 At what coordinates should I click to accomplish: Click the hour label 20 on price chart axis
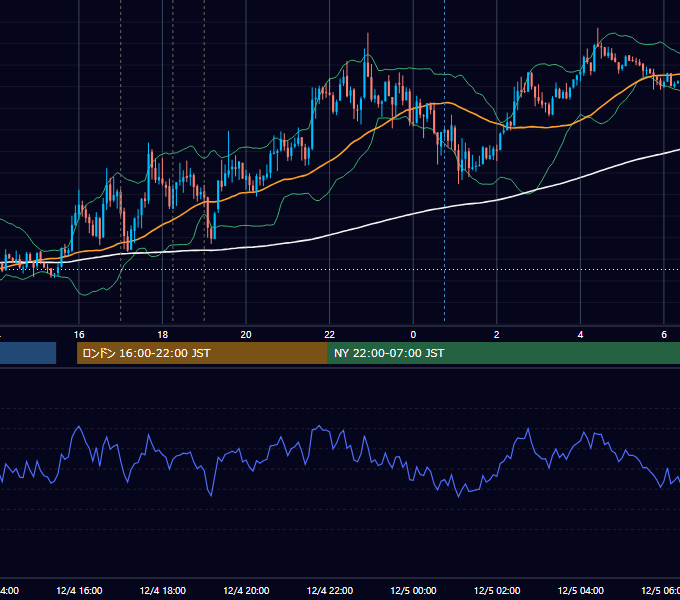pyautogui.click(x=246, y=335)
